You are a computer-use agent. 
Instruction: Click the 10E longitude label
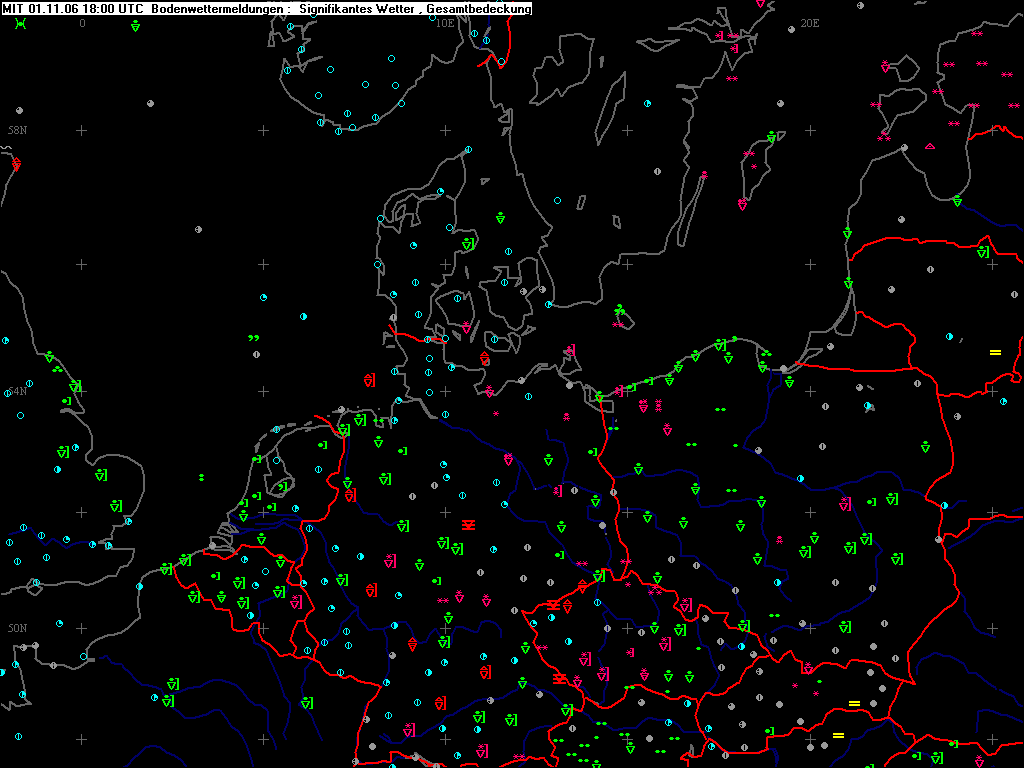tap(445, 23)
